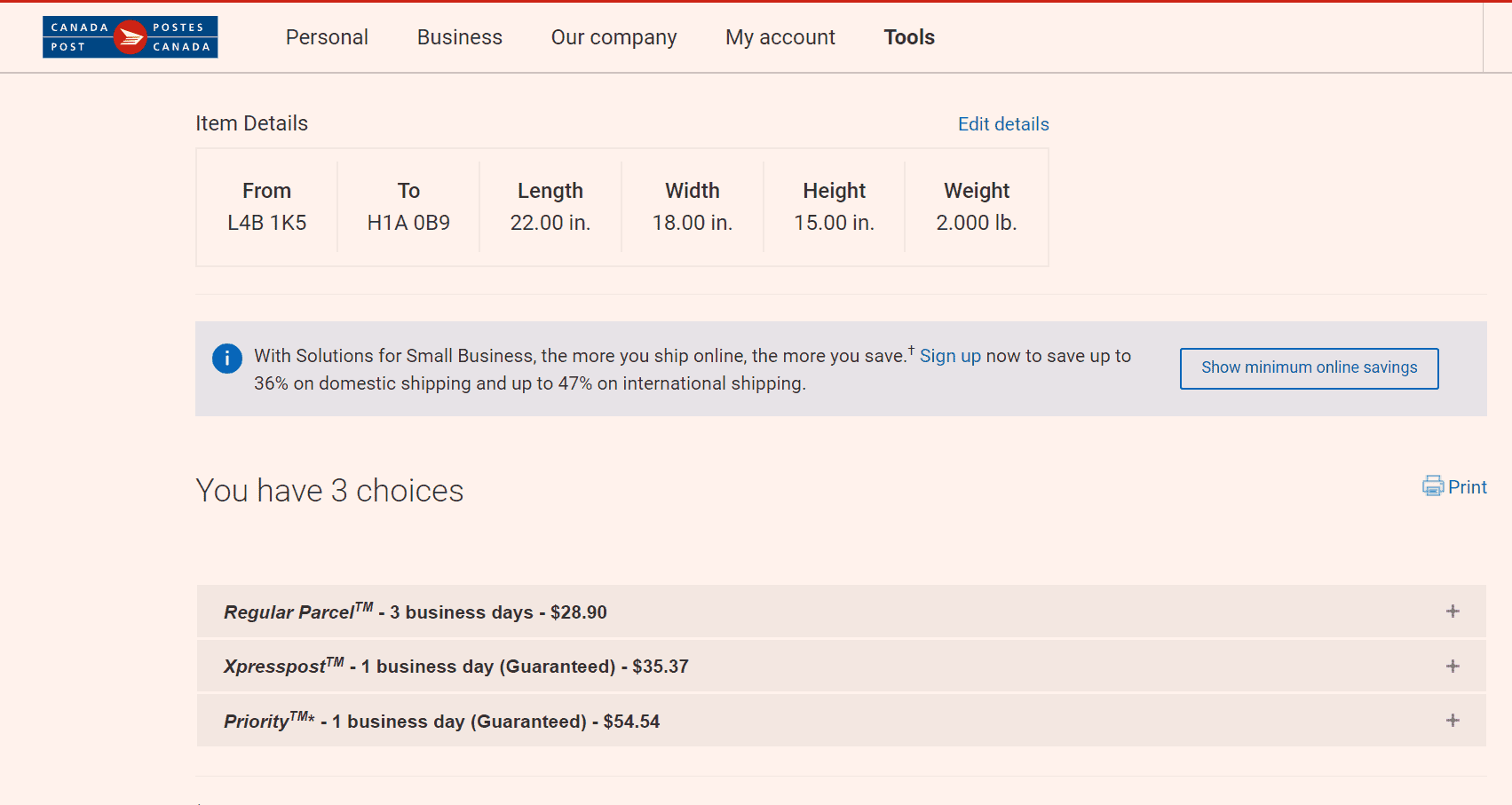The height and width of the screenshot is (805, 1512).
Task: Click the From postal code L4B 1K5
Action: point(267,223)
